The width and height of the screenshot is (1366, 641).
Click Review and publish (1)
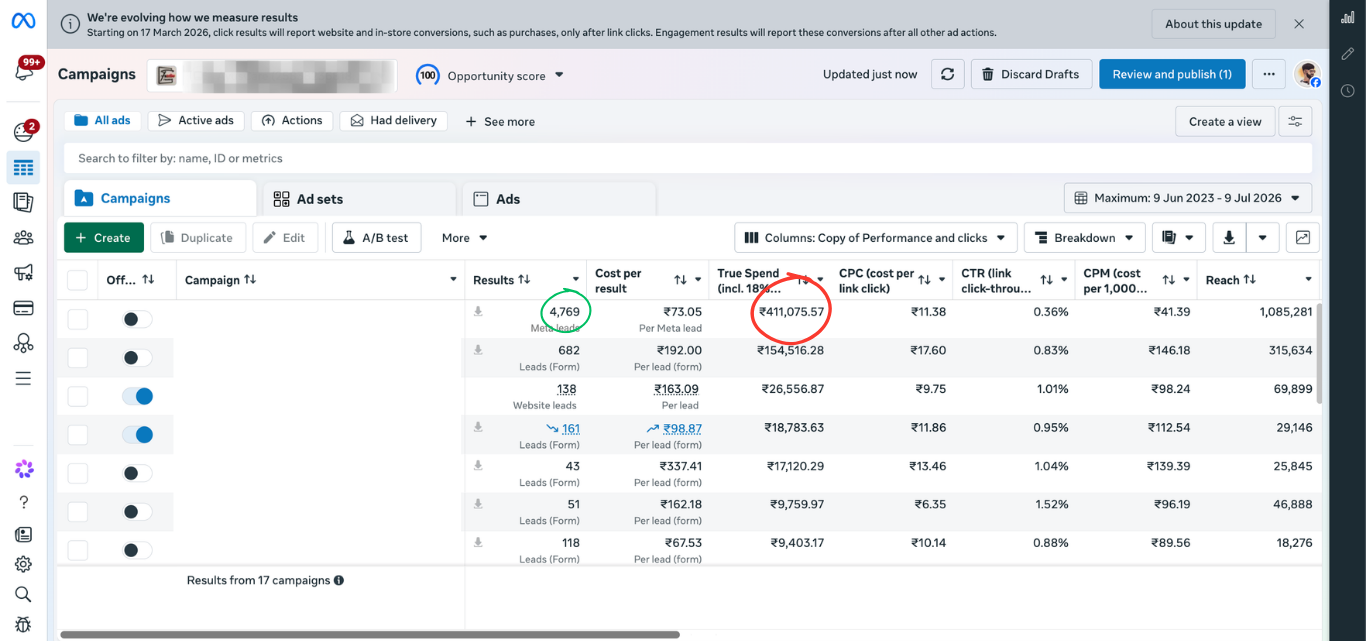pyautogui.click(x=1172, y=74)
